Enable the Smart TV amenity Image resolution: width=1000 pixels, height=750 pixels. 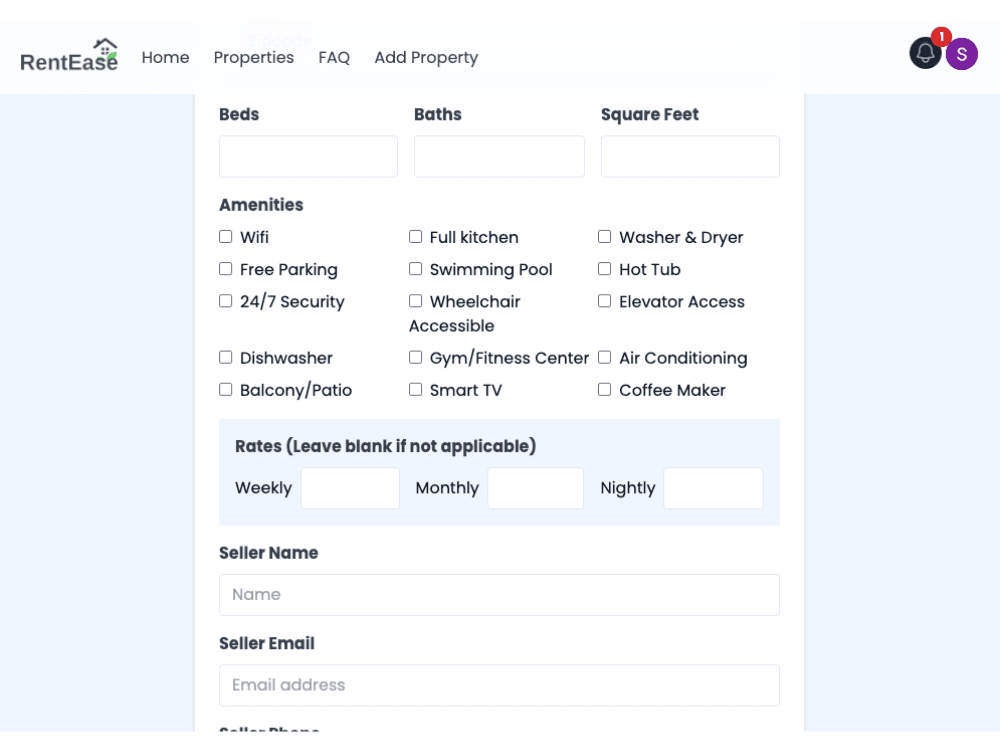pos(415,389)
